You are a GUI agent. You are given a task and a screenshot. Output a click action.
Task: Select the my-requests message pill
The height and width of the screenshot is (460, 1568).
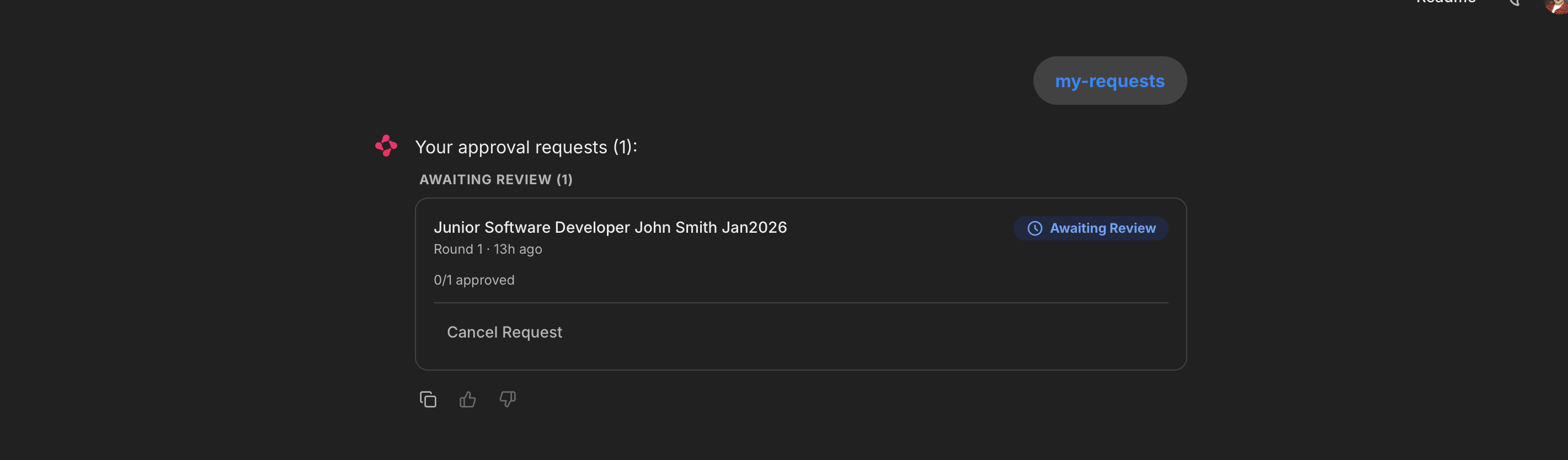point(1110,81)
